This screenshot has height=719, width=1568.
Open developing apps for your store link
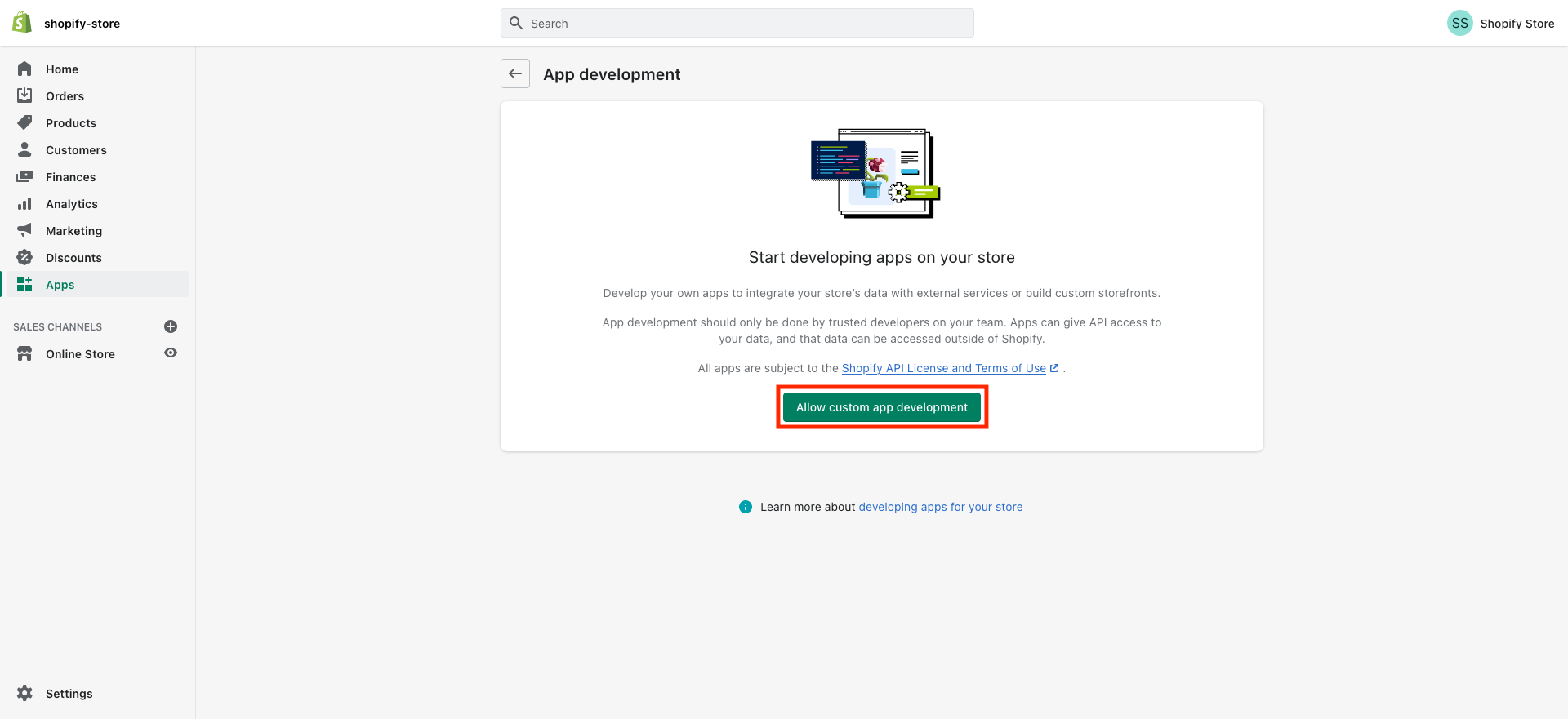click(x=941, y=507)
